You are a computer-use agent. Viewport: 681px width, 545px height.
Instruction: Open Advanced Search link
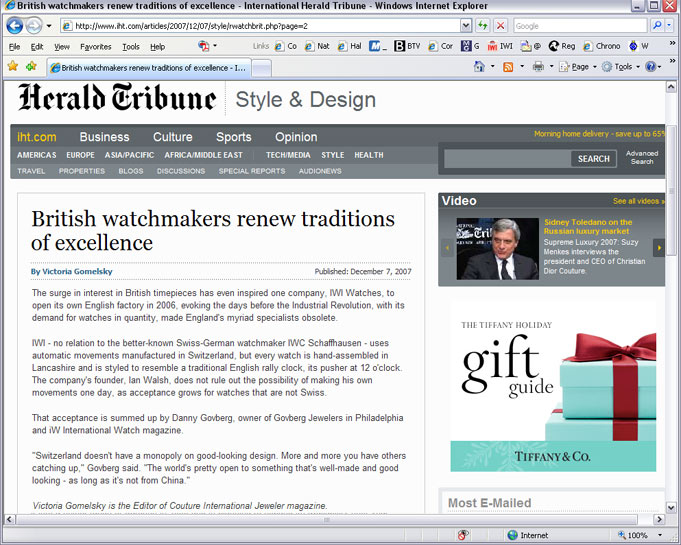pyautogui.click(x=642, y=158)
